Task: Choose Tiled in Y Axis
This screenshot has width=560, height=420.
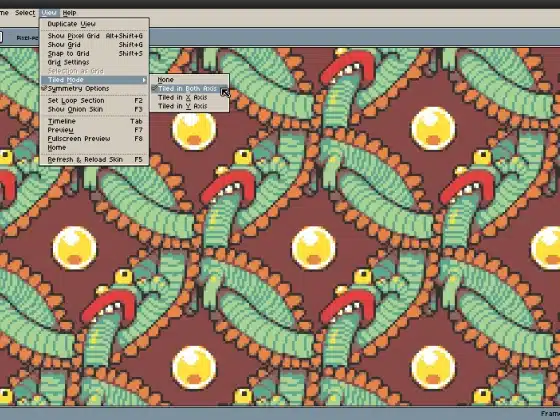Action: 189,106
